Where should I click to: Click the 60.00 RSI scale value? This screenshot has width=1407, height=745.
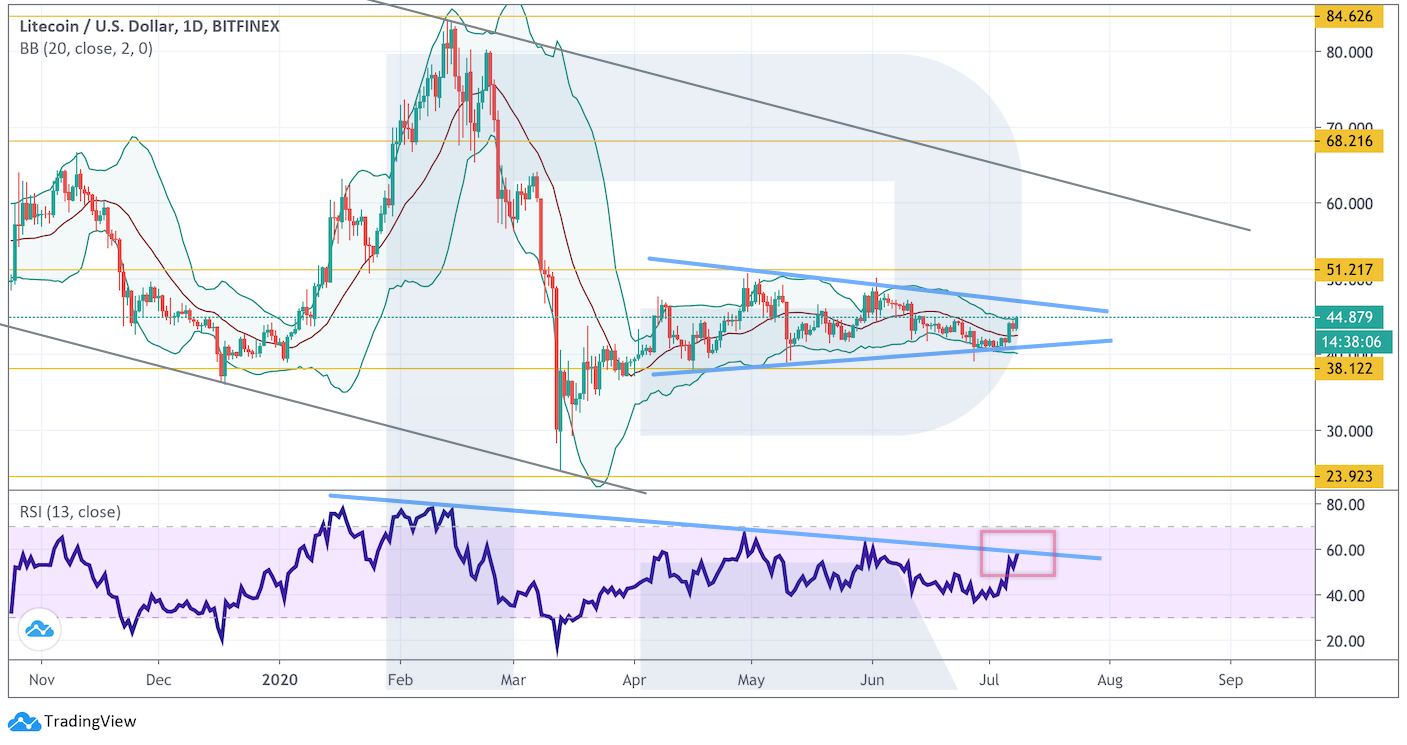click(1346, 550)
